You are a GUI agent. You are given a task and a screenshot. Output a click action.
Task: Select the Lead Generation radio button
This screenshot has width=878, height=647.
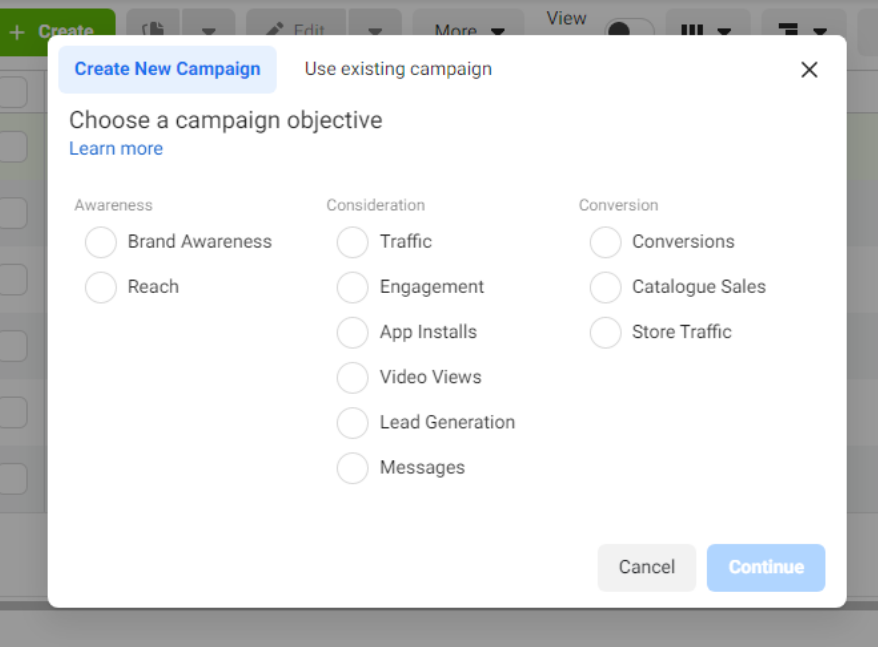coord(353,423)
